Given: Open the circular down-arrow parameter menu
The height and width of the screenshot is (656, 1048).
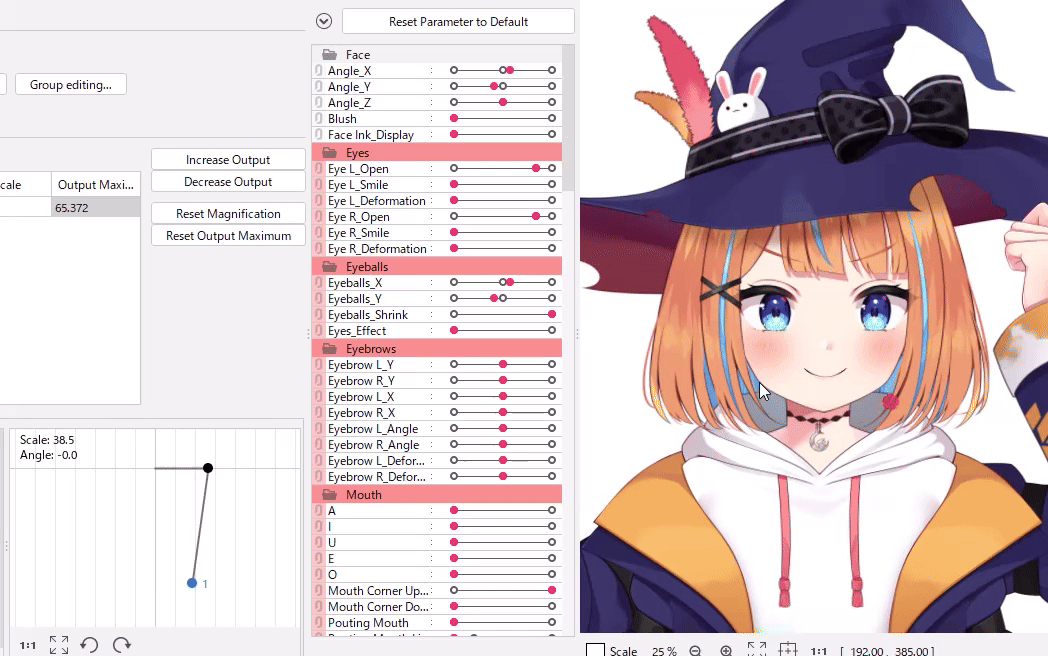Looking at the screenshot, I should (323, 21).
